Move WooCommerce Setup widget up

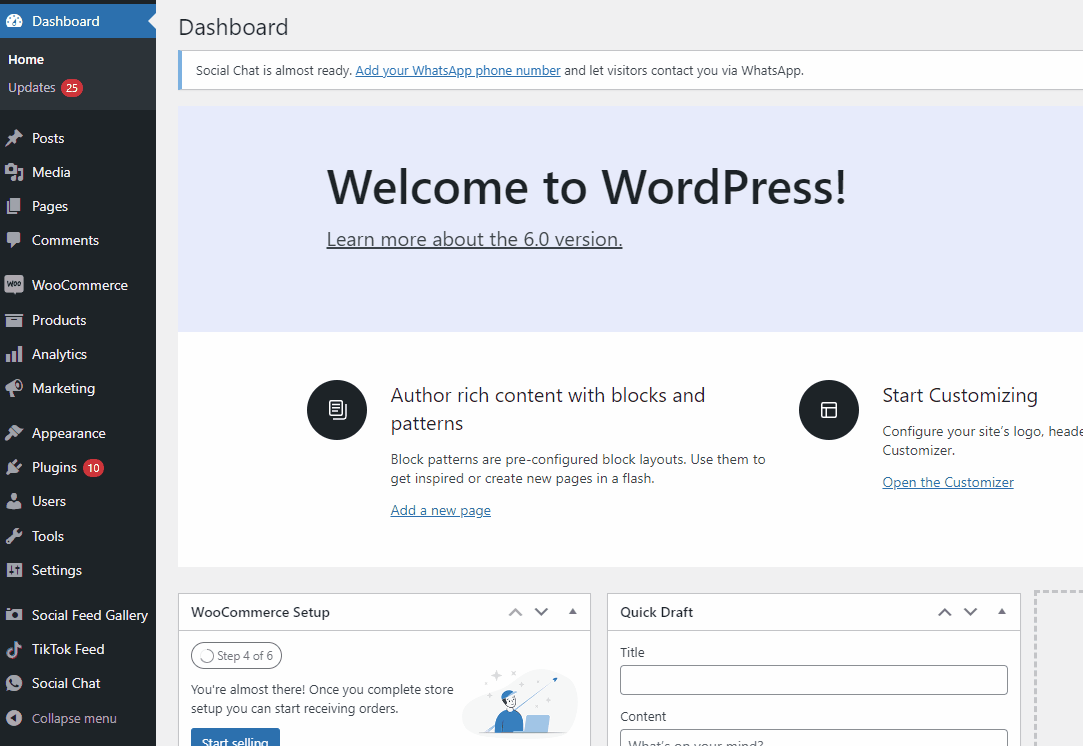(x=515, y=612)
